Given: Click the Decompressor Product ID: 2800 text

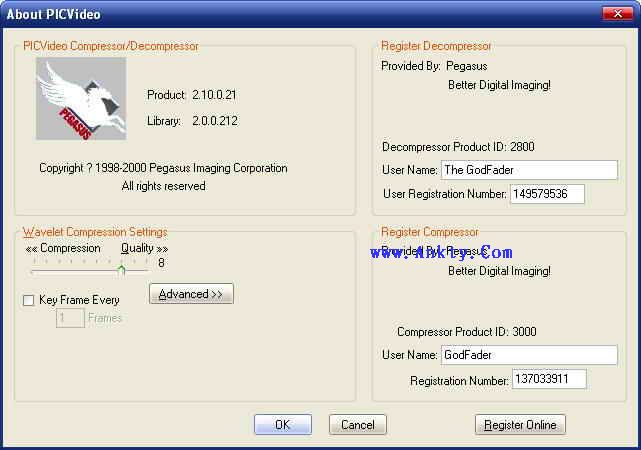Looking at the screenshot, I should [x=458, y=147].
